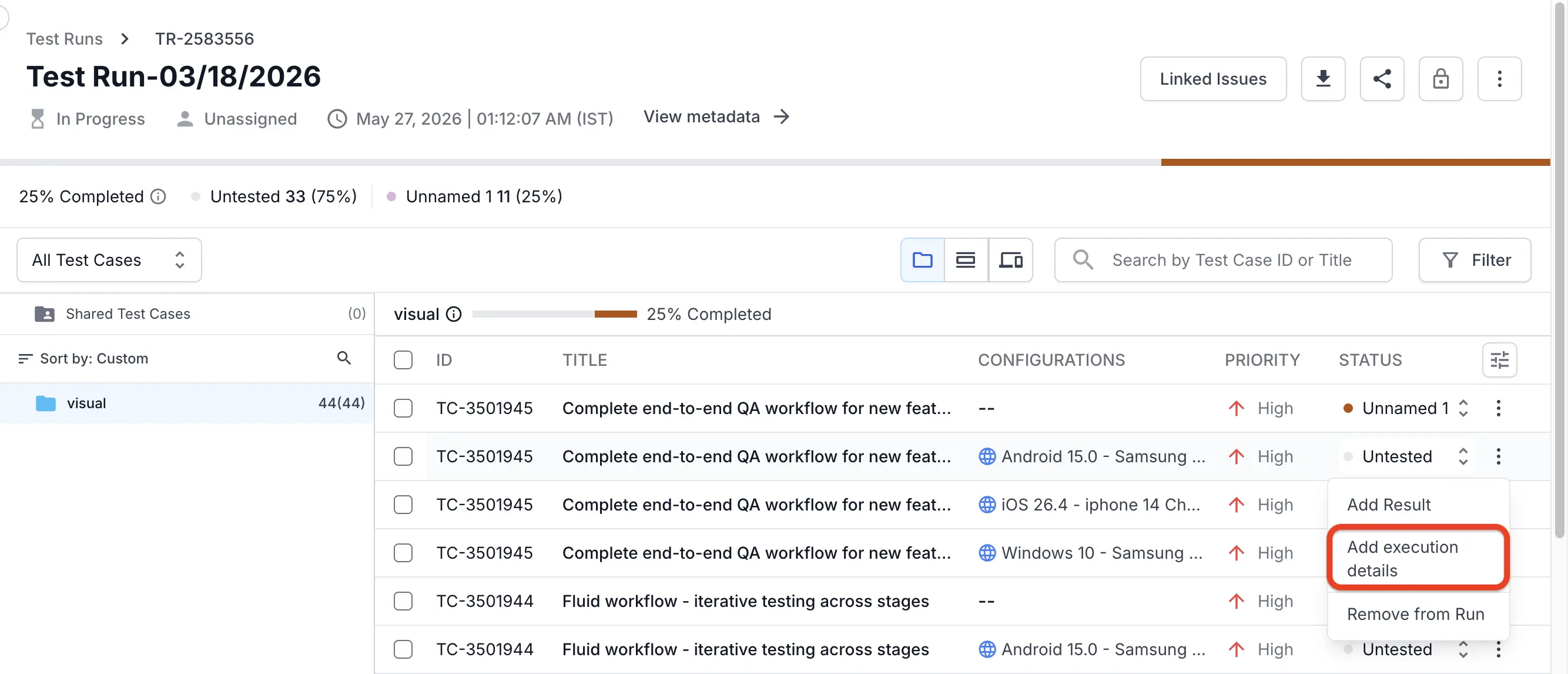The image size is (1568, 674).
Task: Click the arrow icon next to View metadata
Action: pos(782,116)
